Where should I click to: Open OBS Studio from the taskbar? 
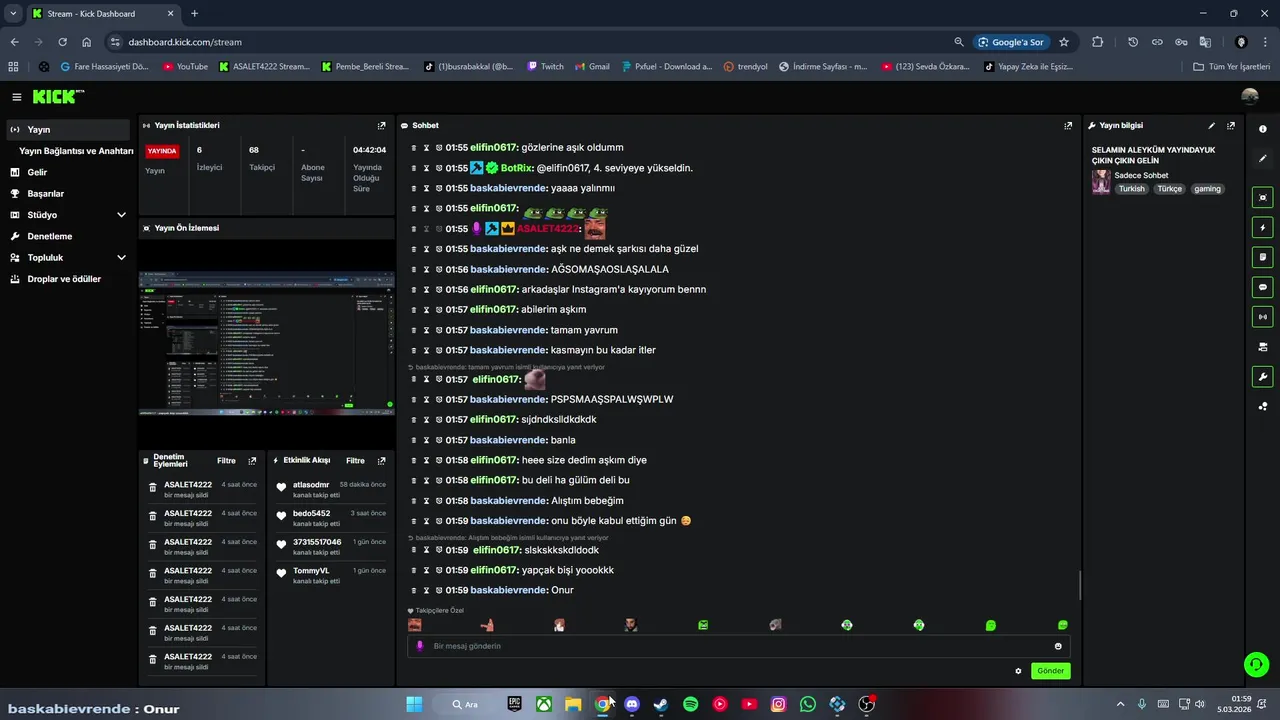pyautogui.click(x=867, y=704)
